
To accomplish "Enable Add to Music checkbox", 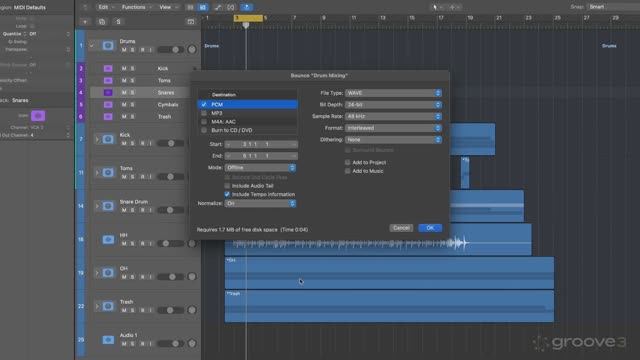I will (347, 171).
